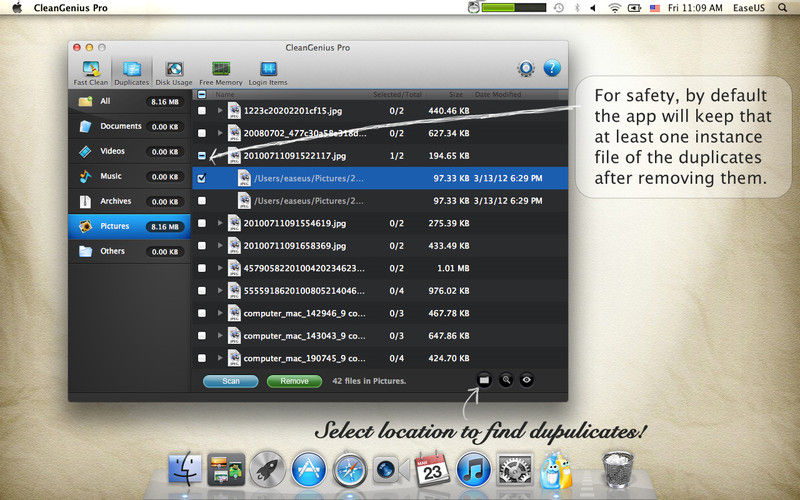Screen dimensions: 800x500
Task: Toggle the 2010071091522117.jpg group checkbox
Action: (x=202, y=156)
